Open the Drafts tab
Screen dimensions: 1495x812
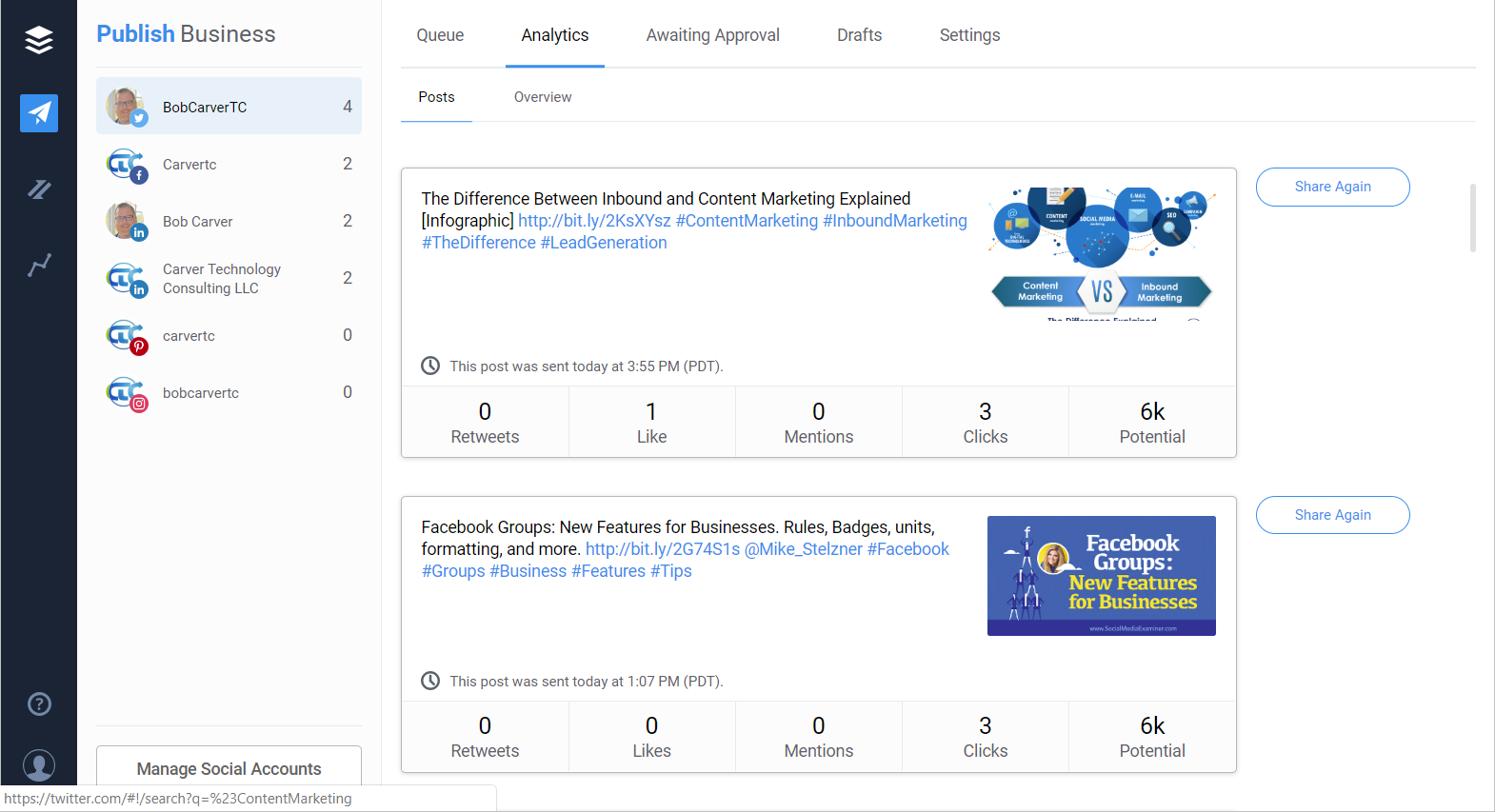click(860, 35)
